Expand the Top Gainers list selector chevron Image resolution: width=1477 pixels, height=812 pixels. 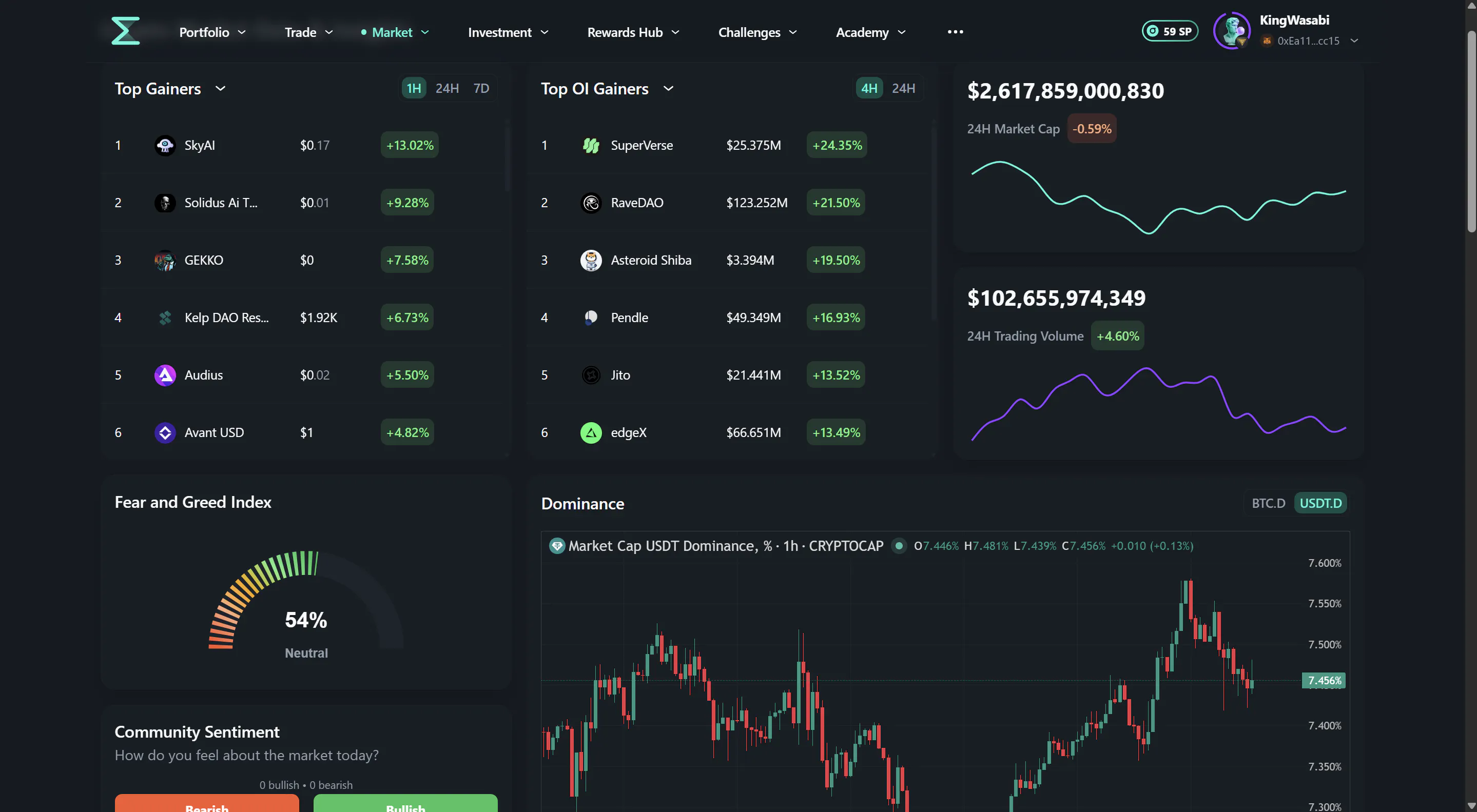220,89
